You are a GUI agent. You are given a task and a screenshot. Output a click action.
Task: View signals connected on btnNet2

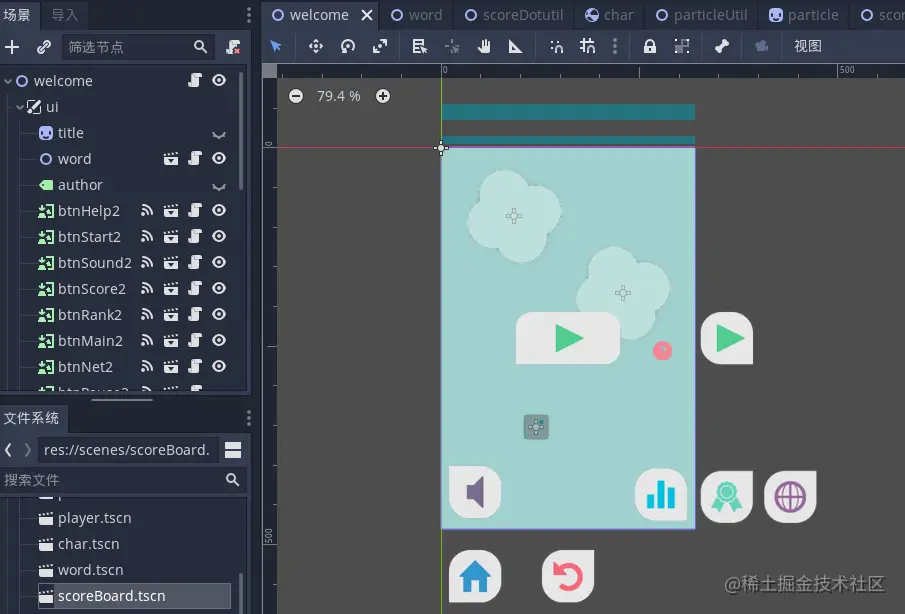click(147, 366)
